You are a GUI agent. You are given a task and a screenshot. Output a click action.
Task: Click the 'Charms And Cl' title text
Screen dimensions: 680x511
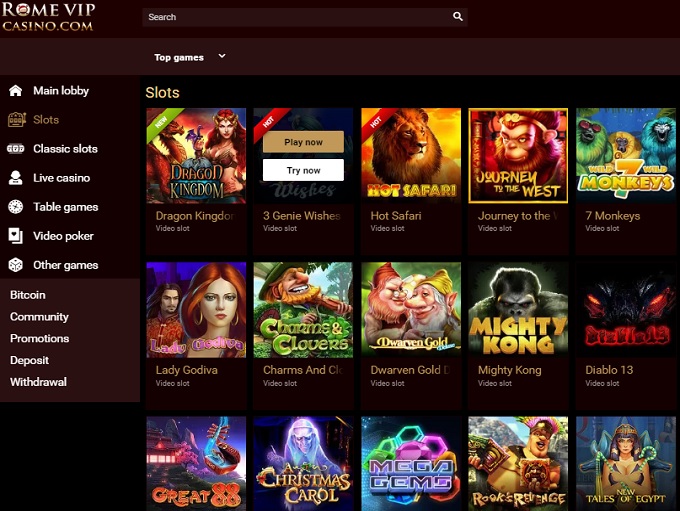303,370
